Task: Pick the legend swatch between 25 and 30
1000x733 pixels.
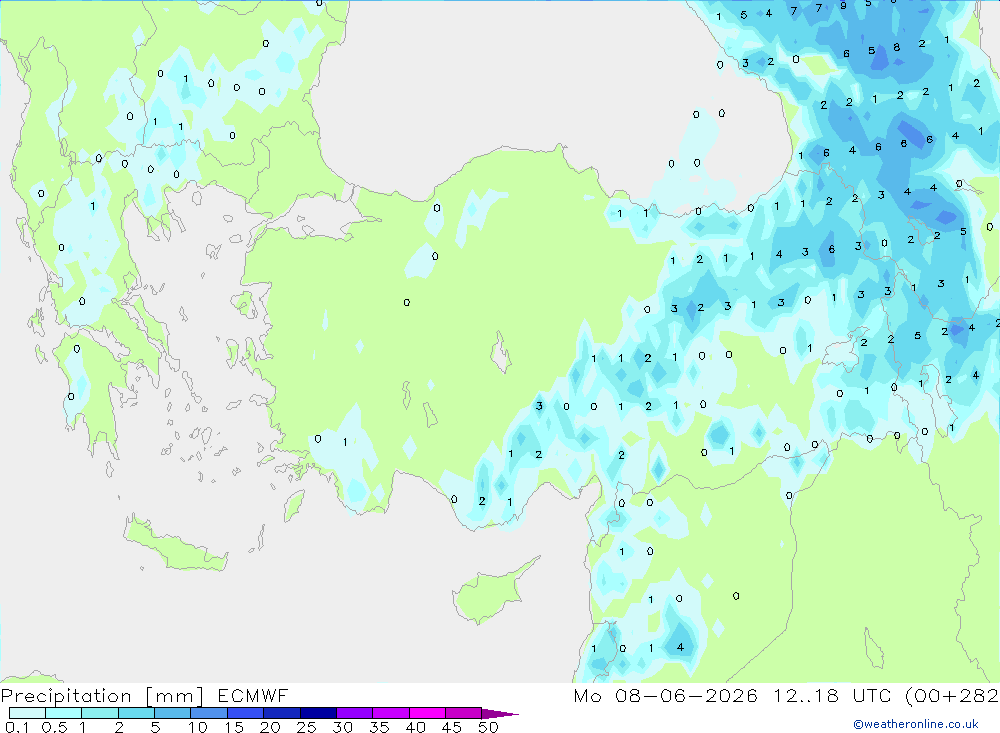Action: [x=318, y=713]
